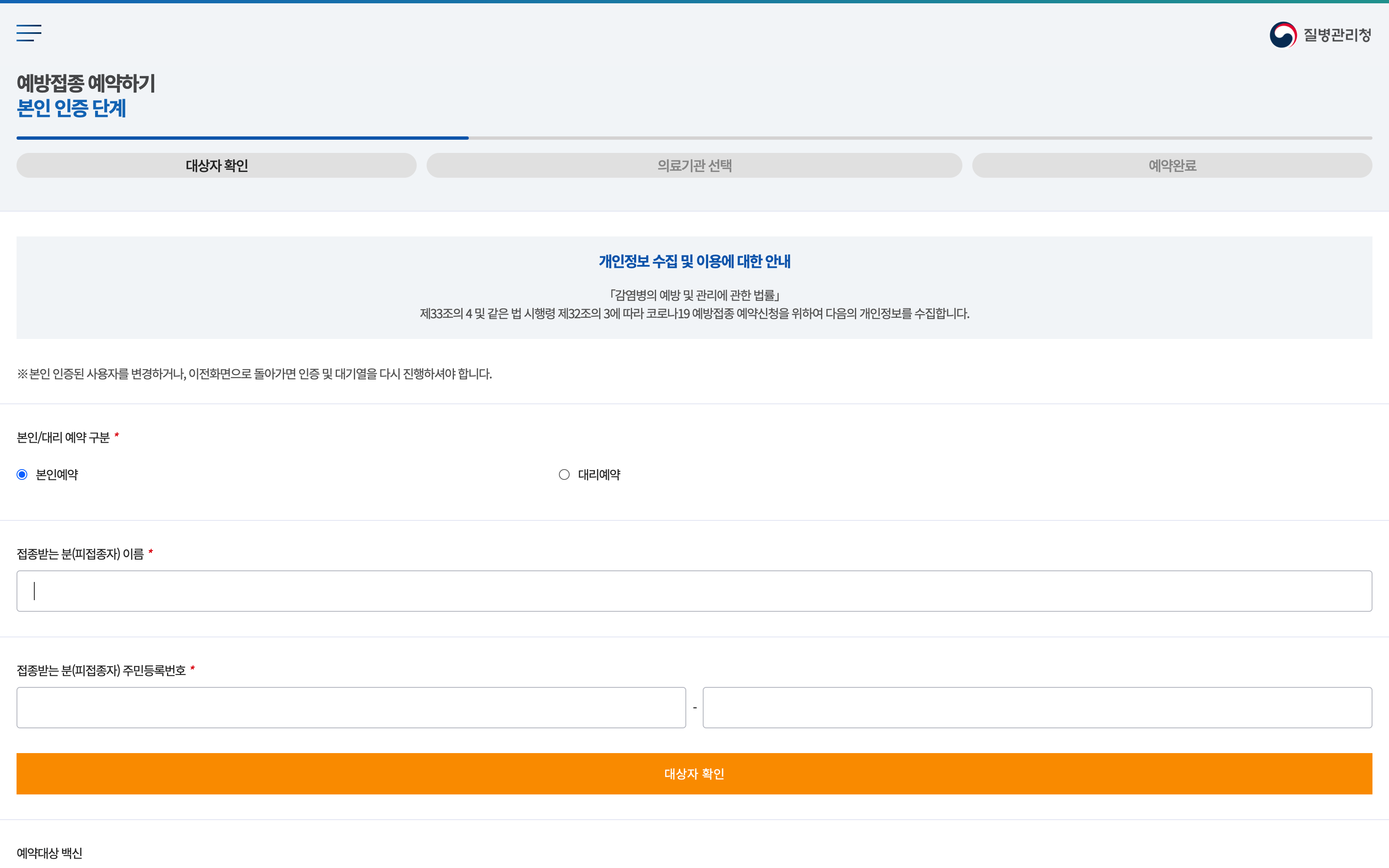1389x868 pixels.
Task: Click the 질병관리청 logo
Action: (x=1320, y=35)
